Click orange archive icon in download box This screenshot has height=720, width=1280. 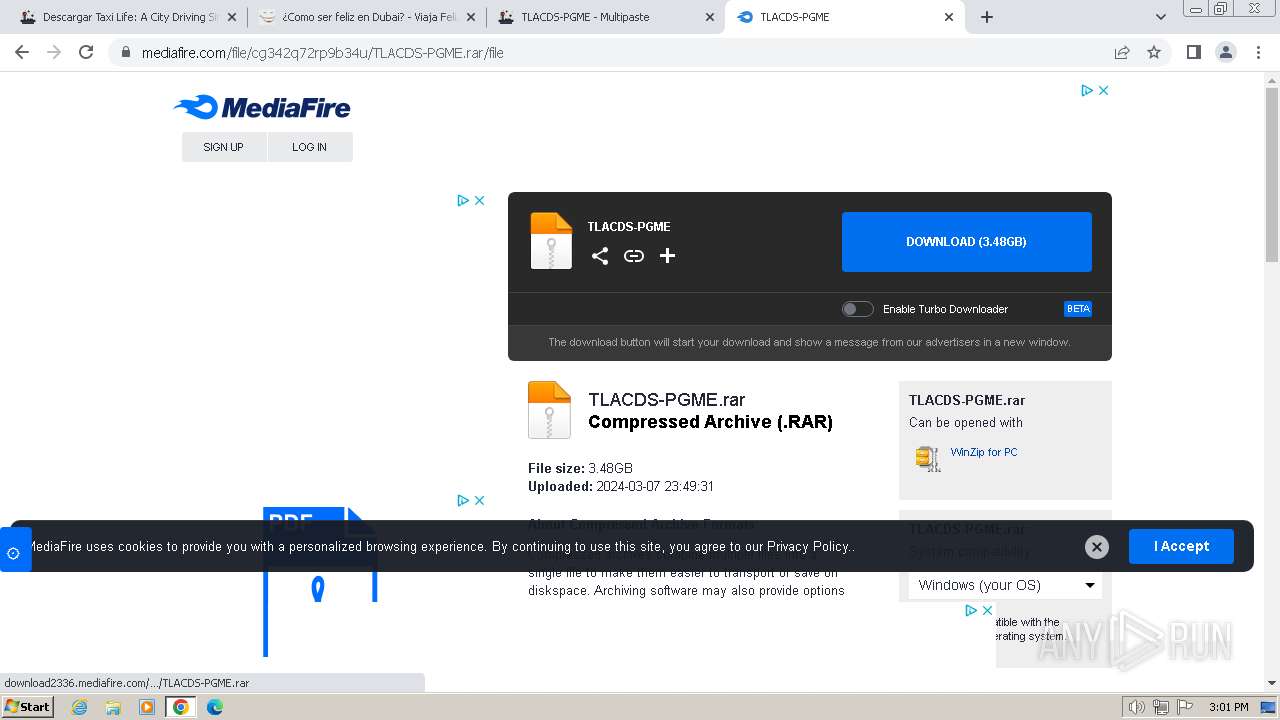pyautogui.click(x=551, y=241)
